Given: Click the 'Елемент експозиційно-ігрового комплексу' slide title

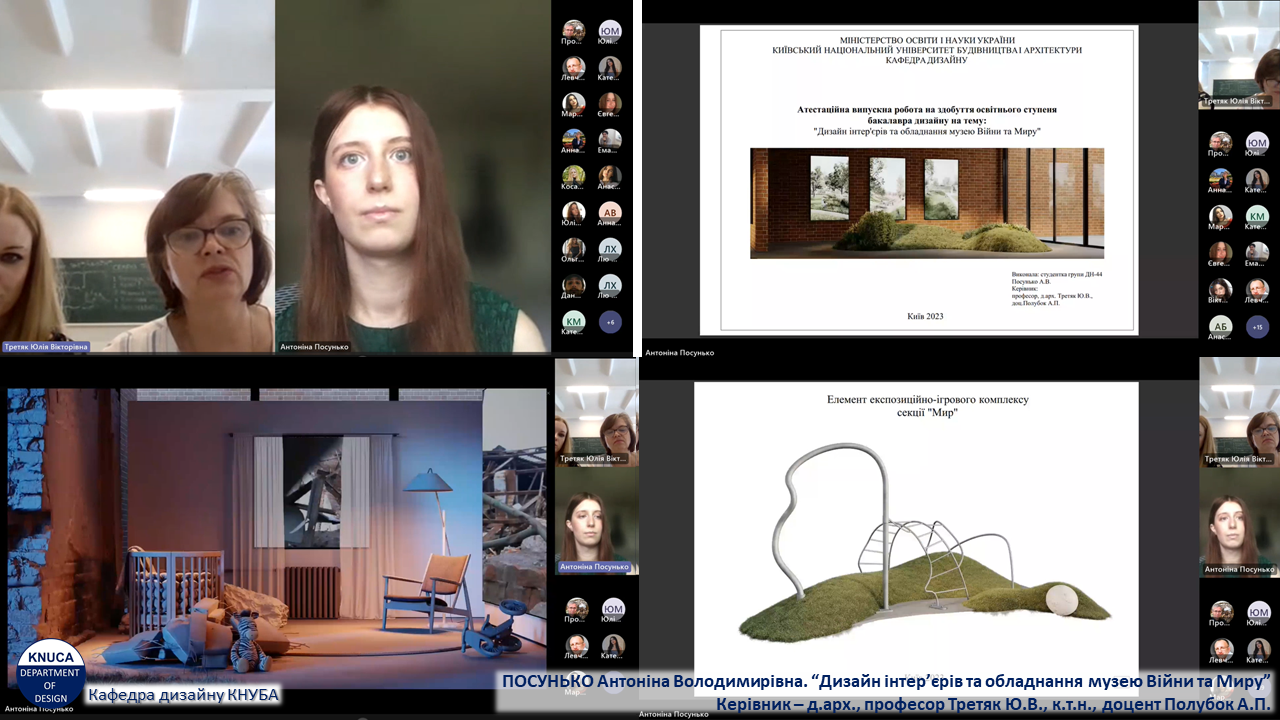Looking at the screenshot, I should [927, 399].
